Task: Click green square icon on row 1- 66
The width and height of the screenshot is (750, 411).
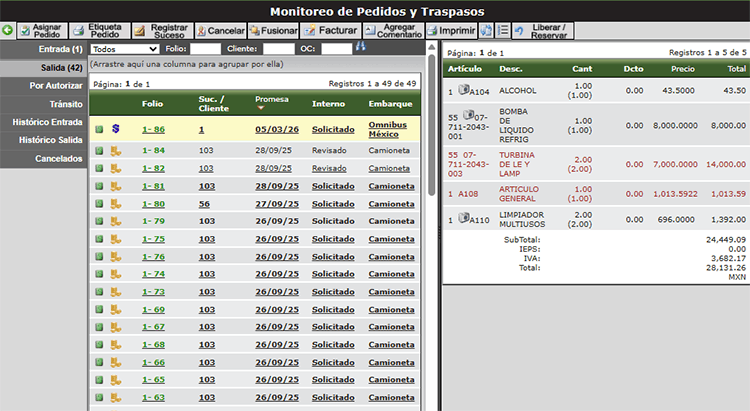Action: coord(99,362)
